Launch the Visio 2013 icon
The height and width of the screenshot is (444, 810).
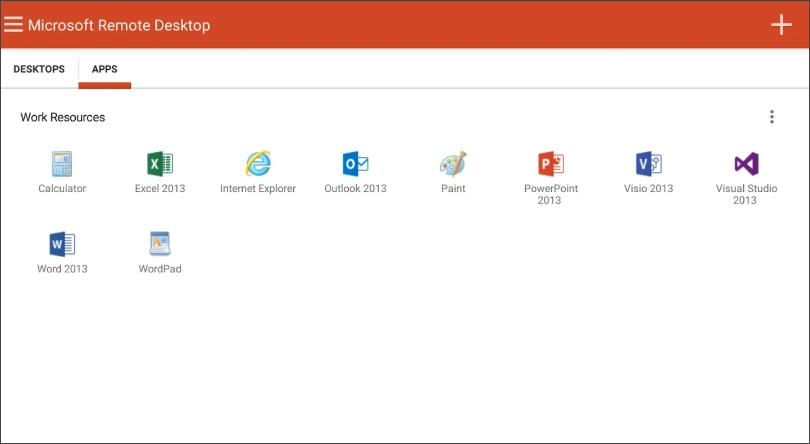[649, 164]
